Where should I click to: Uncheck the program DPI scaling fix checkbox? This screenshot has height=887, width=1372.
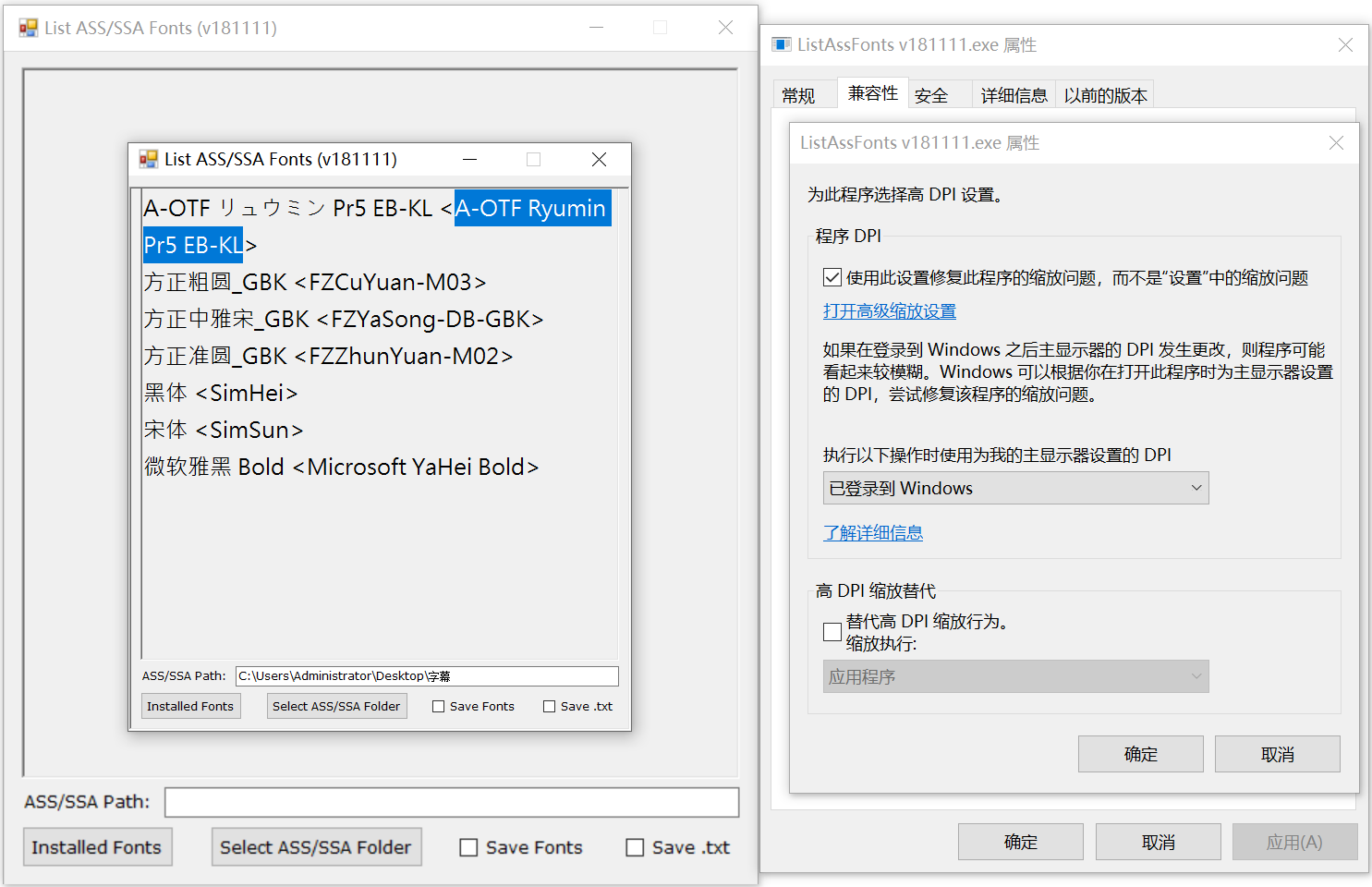(x=832, y=277)
